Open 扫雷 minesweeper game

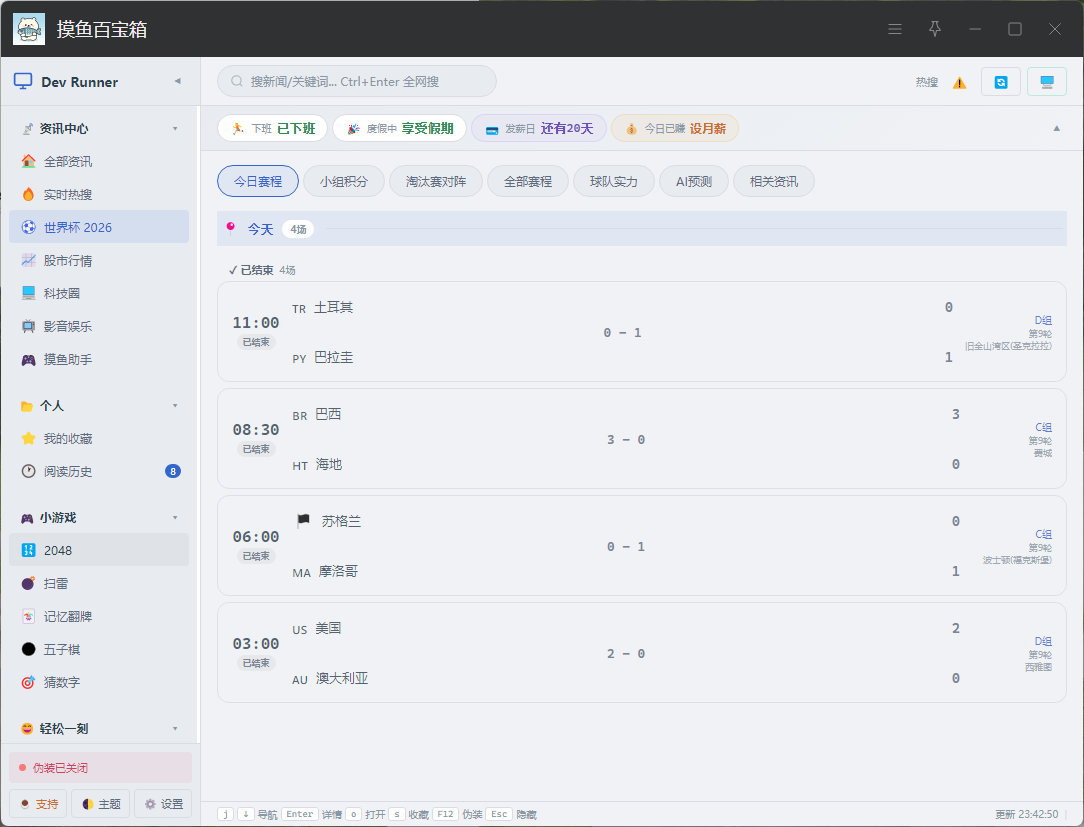pos(99,583)
